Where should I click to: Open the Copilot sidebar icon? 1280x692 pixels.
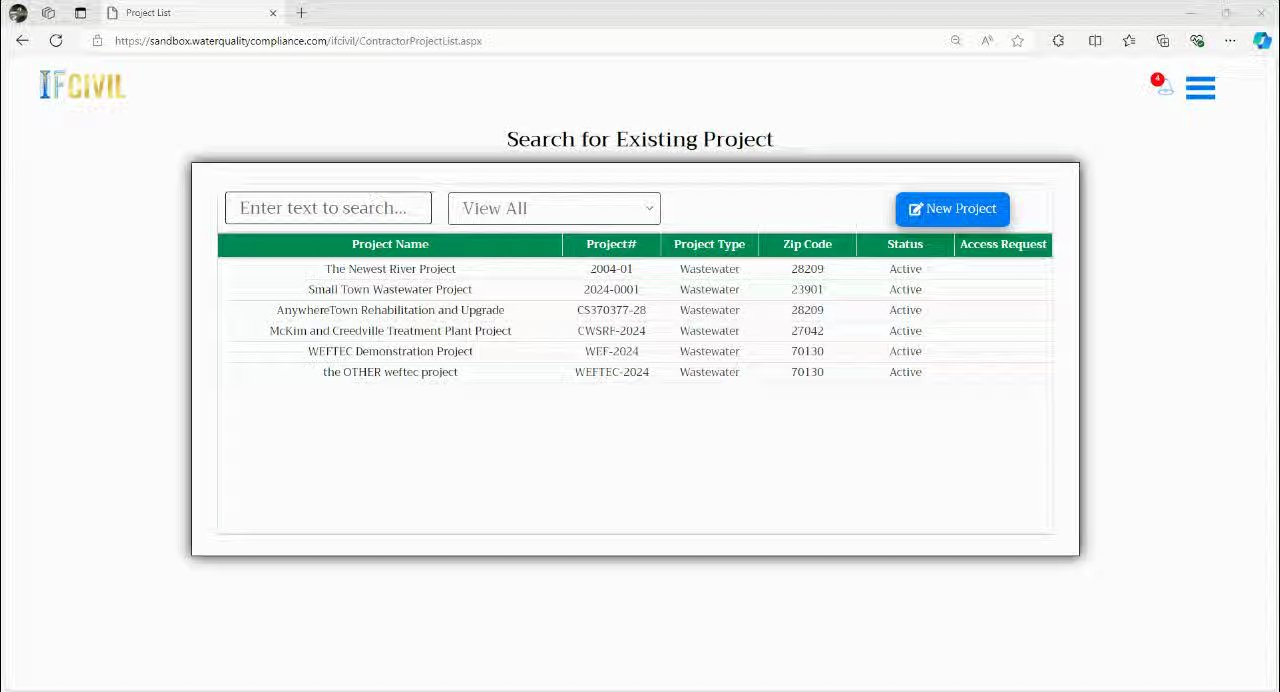(1262, 41)
